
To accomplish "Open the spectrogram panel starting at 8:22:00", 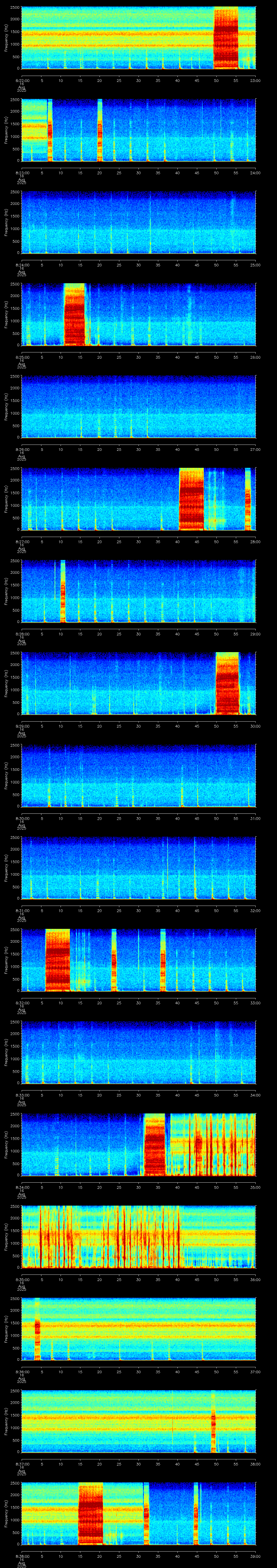I will click(x=138, y=38).
